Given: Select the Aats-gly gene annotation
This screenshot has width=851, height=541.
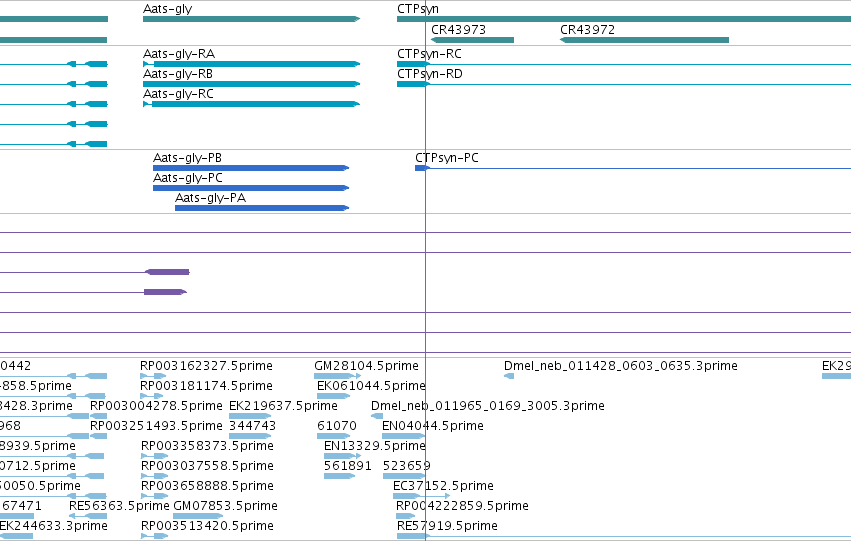Looking at the screenshot, I should tap(251, 19).
